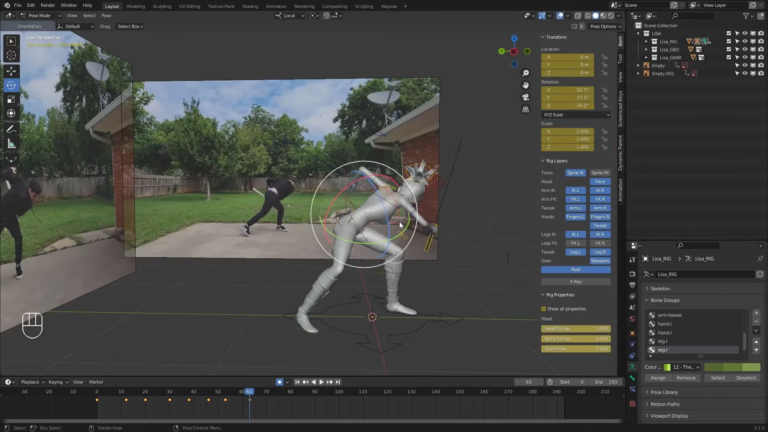
Task: Add a bone group with the plus button
Action: tap(756, 313)
